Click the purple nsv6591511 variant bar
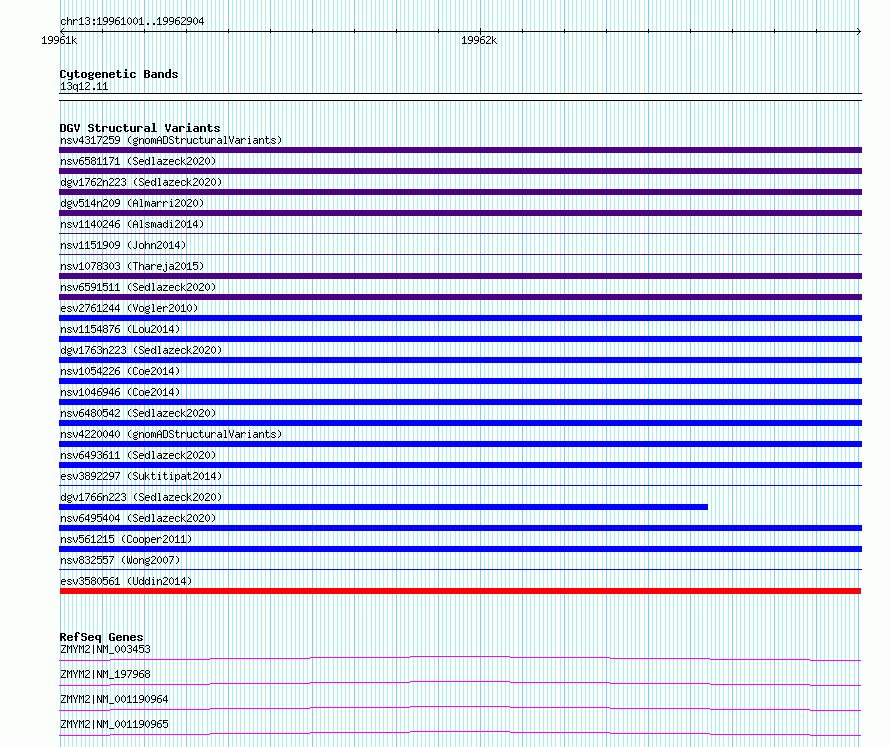This screenshot has height=747, width=890. (460, 297)
